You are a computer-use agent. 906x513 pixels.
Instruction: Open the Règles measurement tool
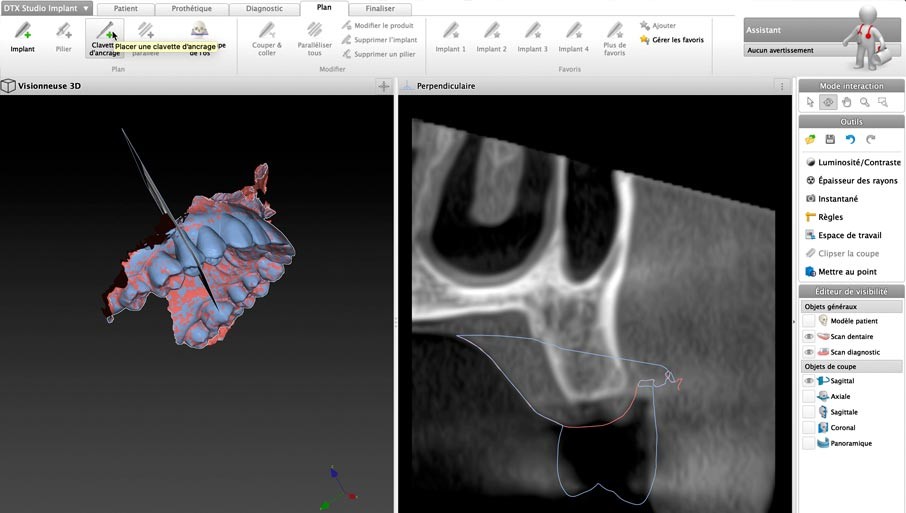tap(830, 217)
